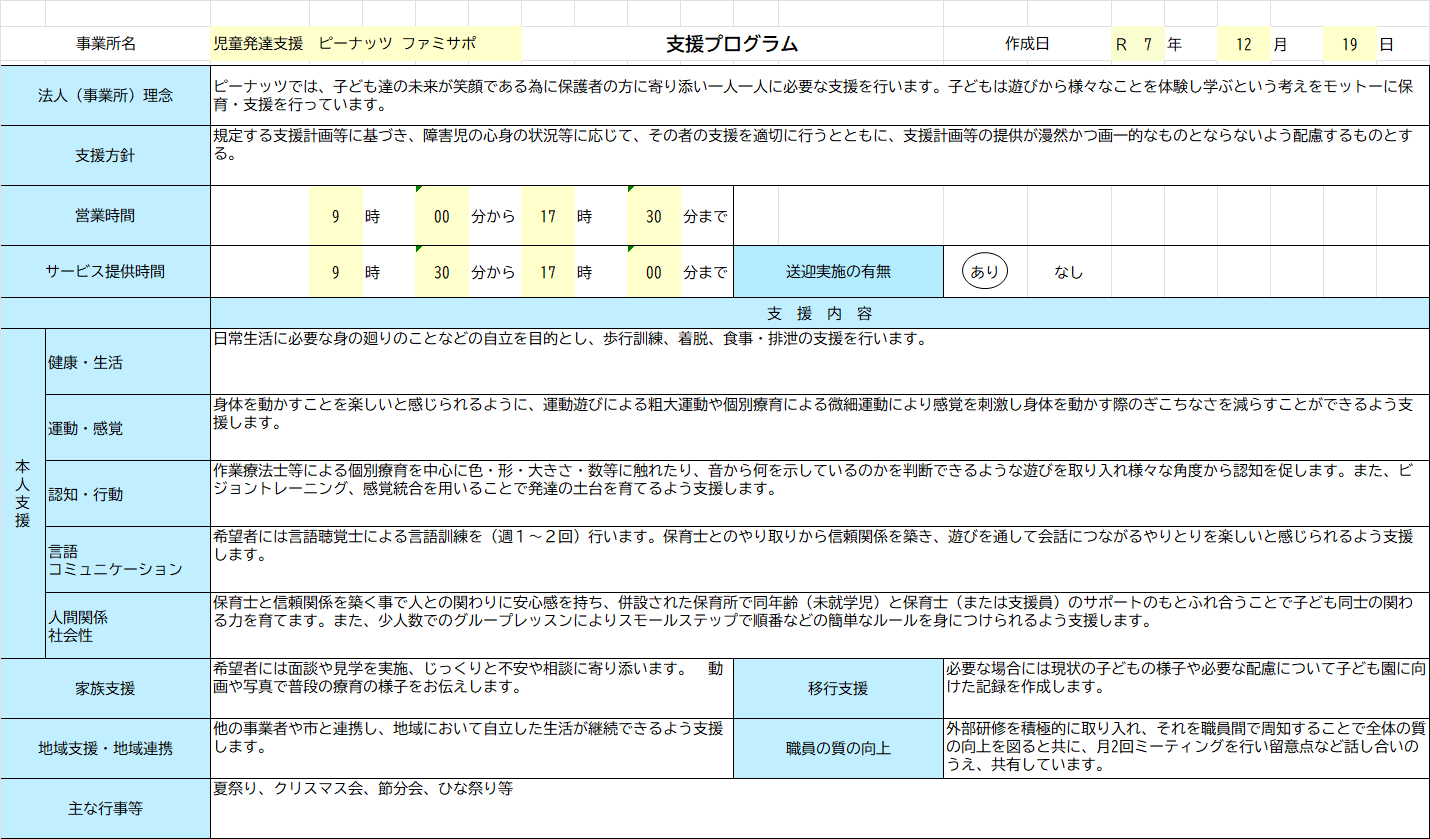Screen dimensions: 1430x839
Task: Click the 法人（事業所）理念 label cell
Action: [105, 96]
